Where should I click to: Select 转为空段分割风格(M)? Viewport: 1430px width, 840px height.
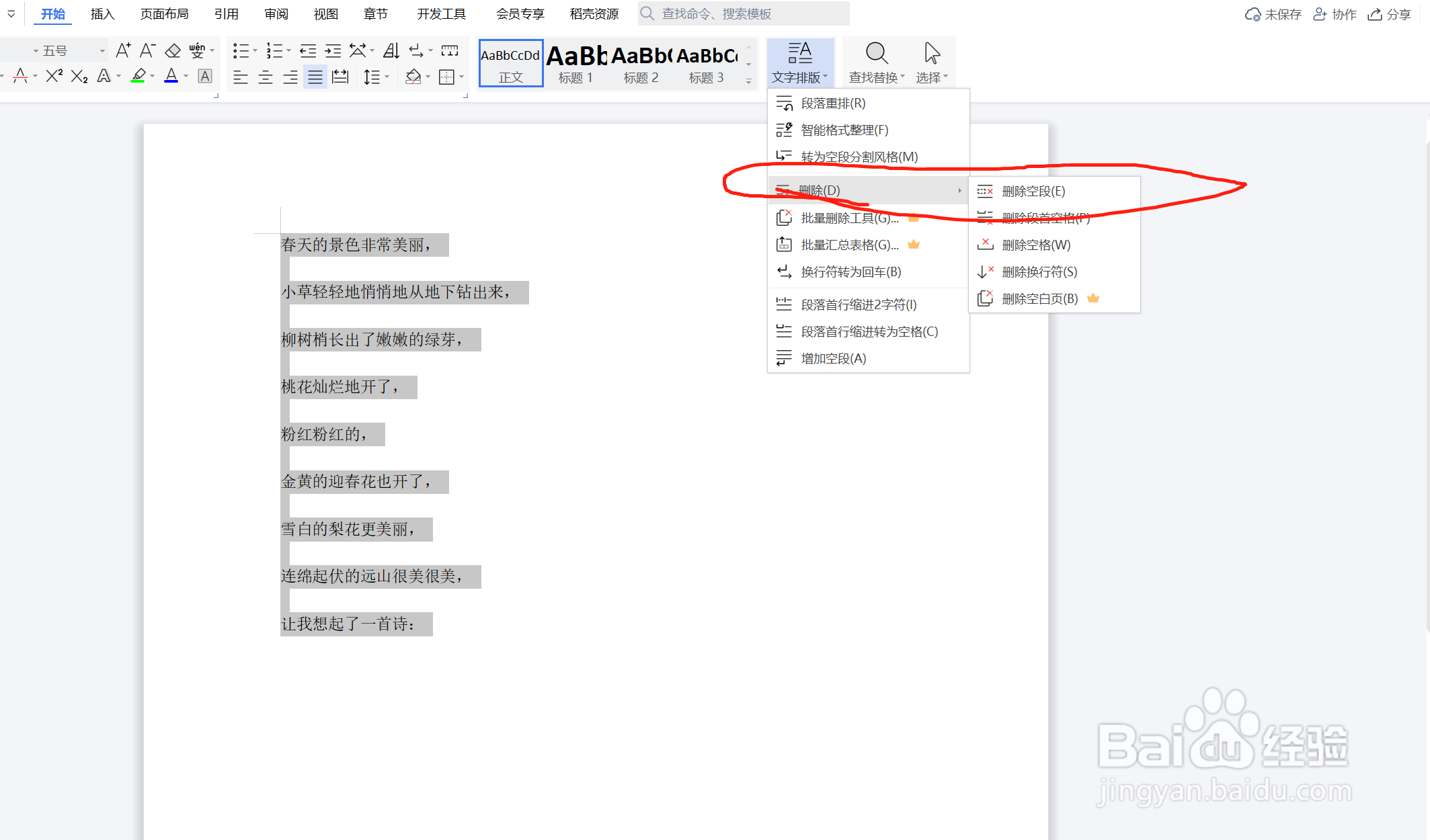(868, 157)
